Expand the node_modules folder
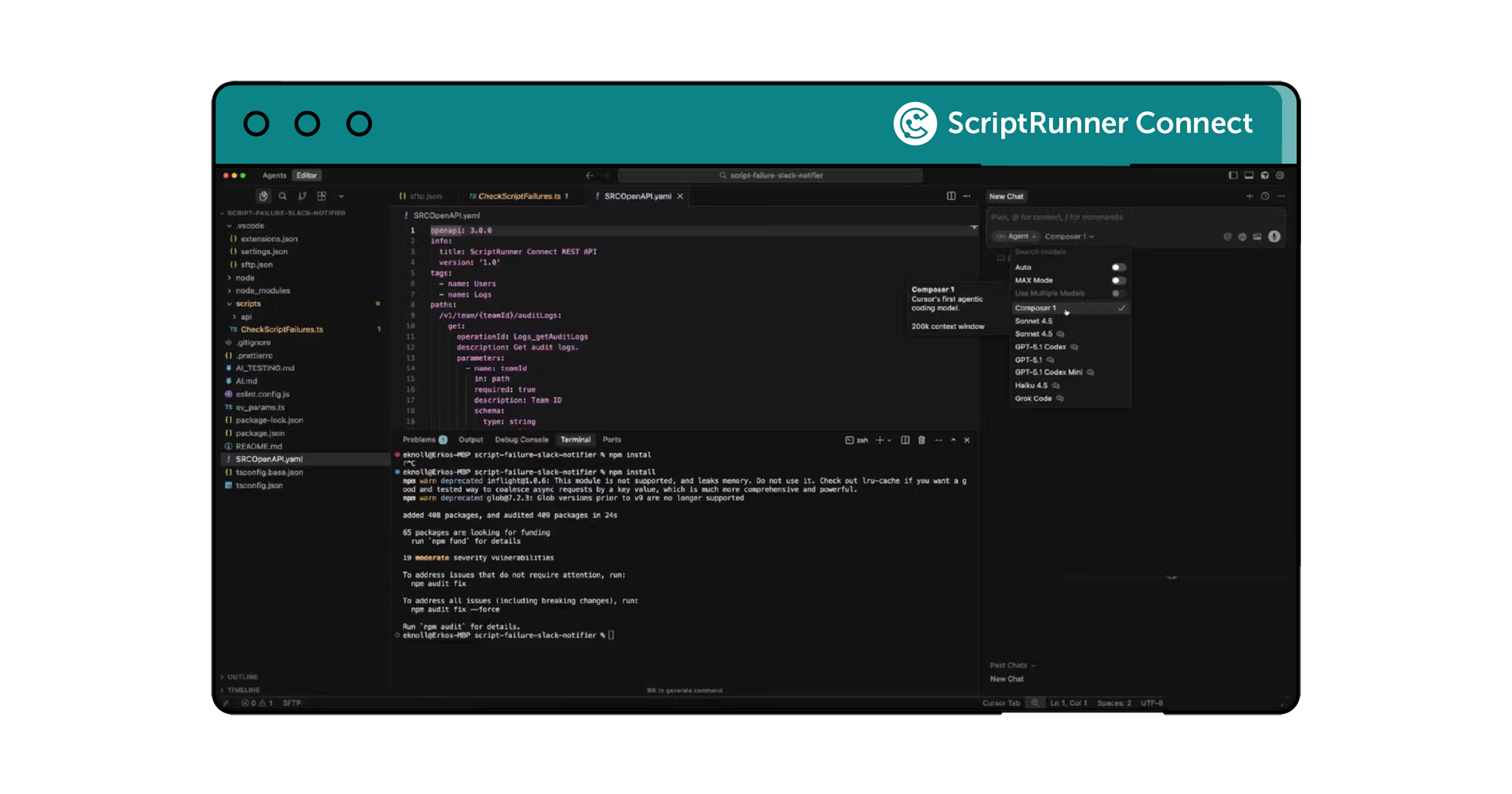Viewport: 1512px width, 794px height. tap(259, 291)
